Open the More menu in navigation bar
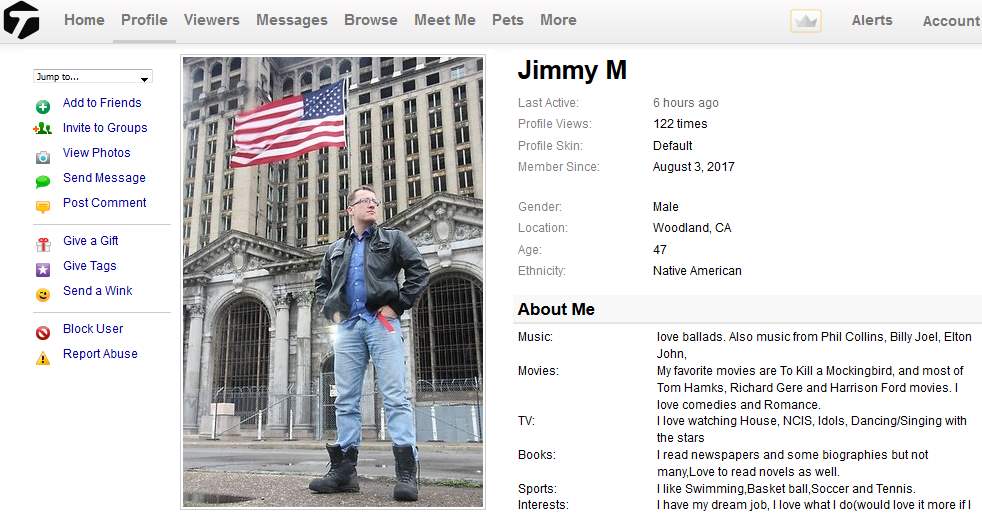The image size is (982, 513). pyautogui.click(x=558, y=20)
